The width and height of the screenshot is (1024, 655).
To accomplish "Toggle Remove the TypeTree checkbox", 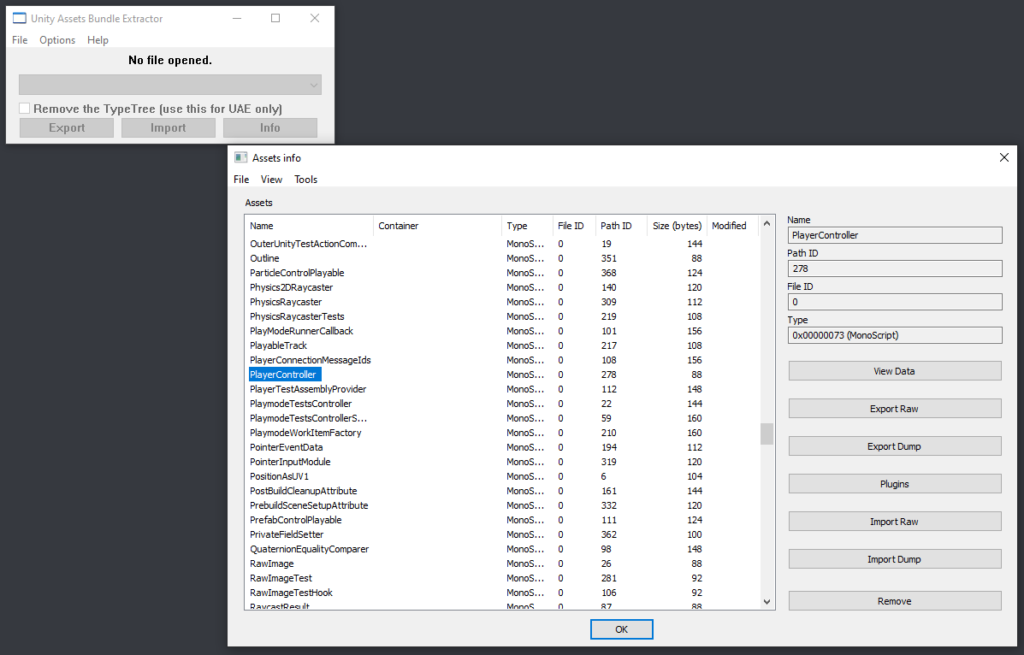I will click(25, 108).
